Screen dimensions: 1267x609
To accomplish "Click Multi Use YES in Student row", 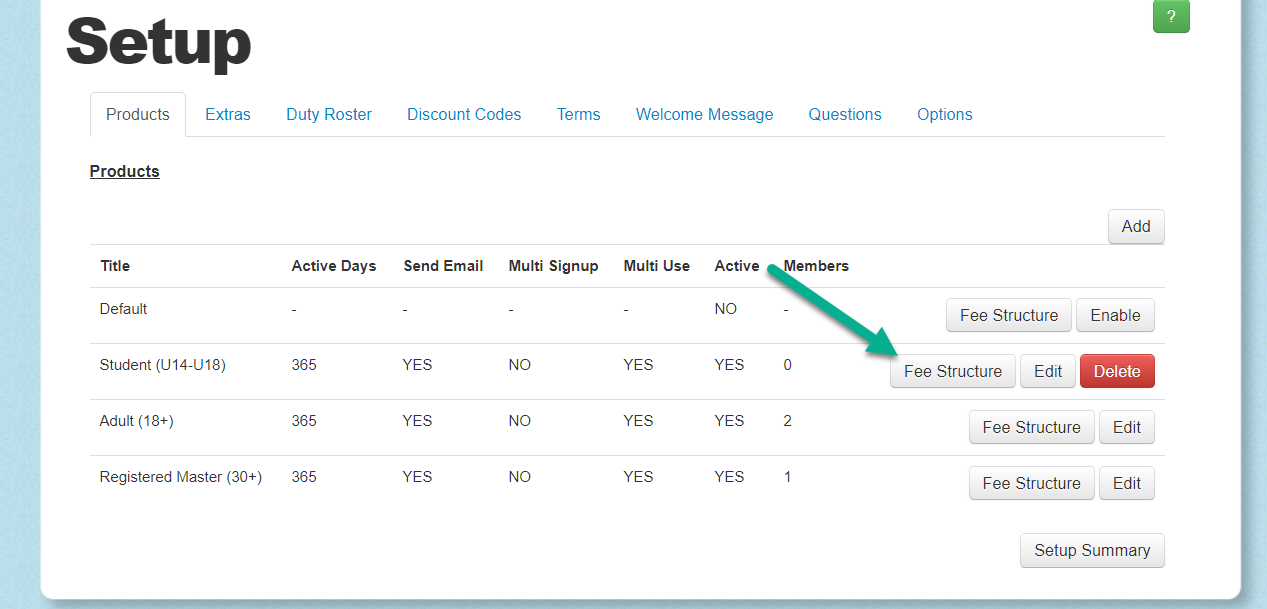I will coord(639,365).
